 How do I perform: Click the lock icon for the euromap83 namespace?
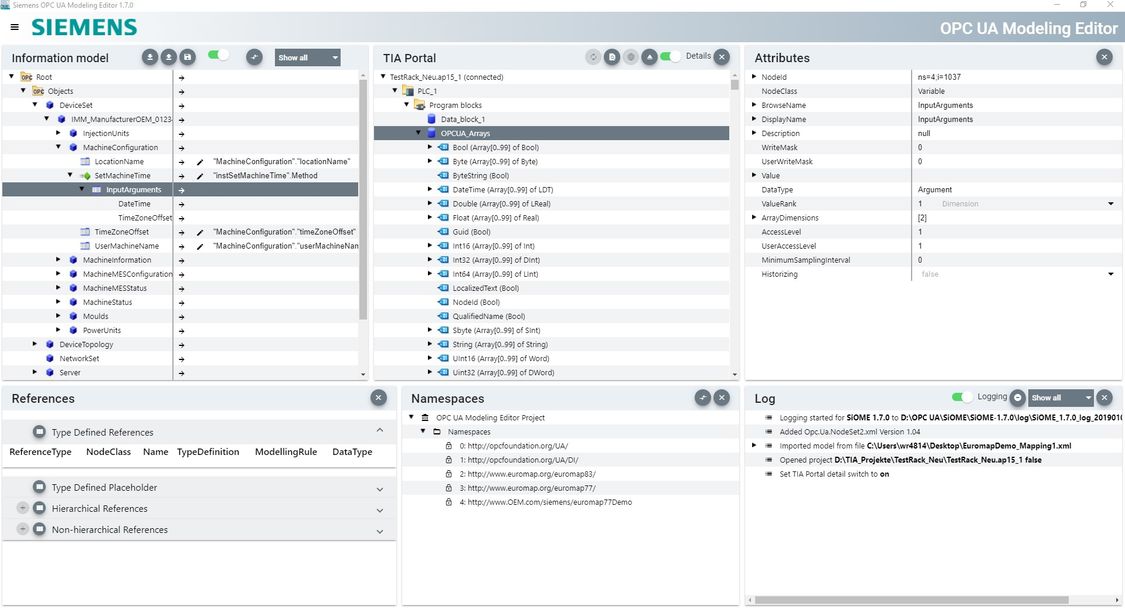pyautogui.click(x=449, y=474)
